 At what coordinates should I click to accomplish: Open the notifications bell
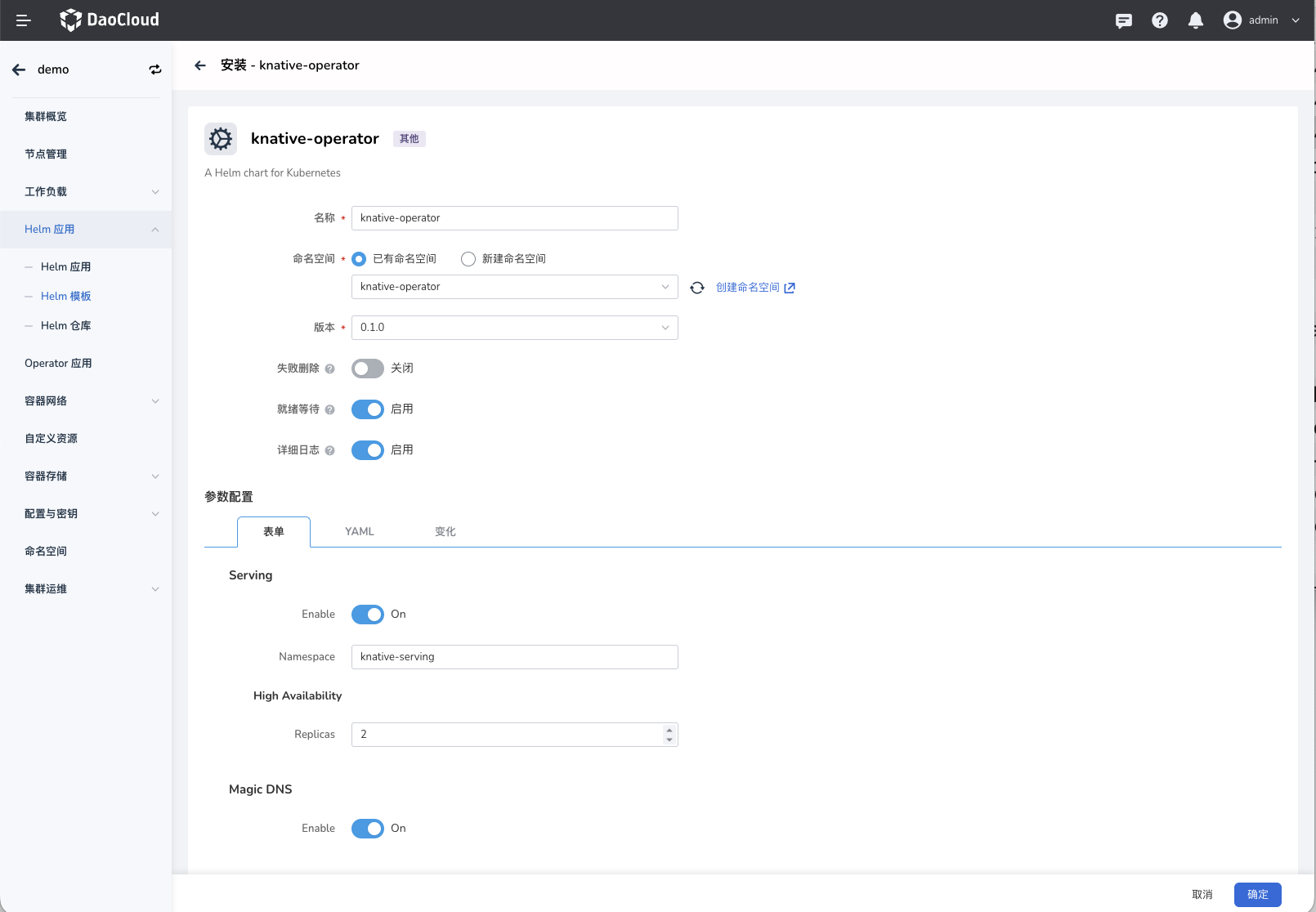point(1196,20)
